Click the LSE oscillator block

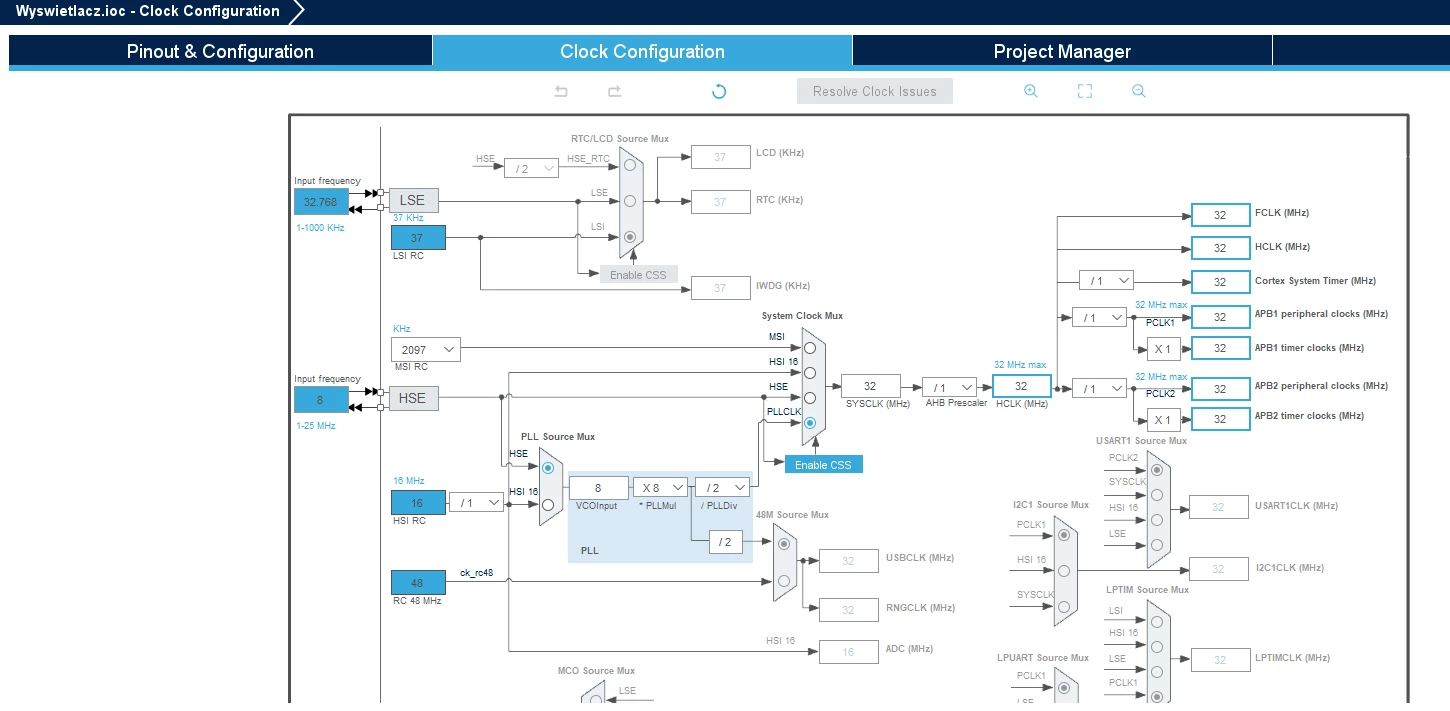413,201
